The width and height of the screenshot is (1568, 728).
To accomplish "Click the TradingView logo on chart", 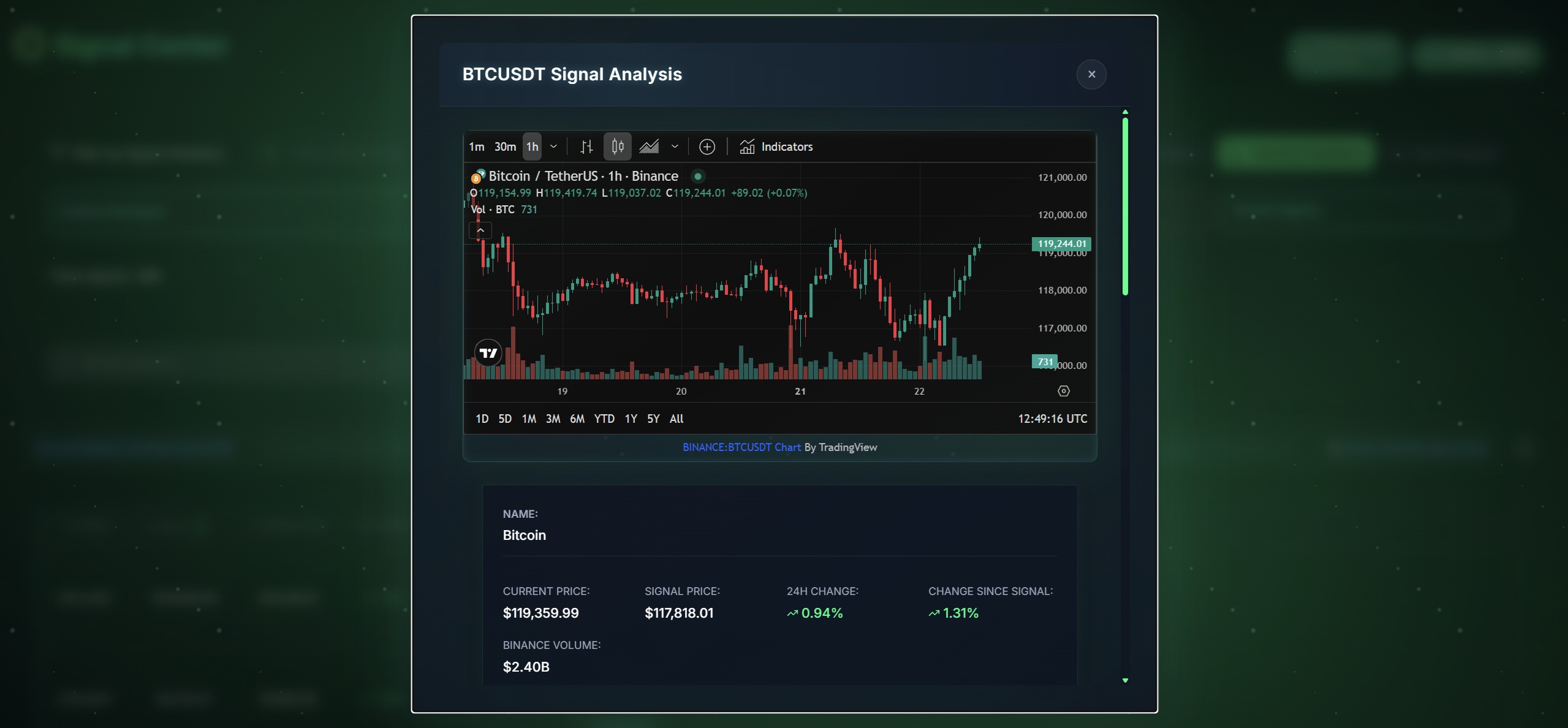I will (x=488, y=353).
